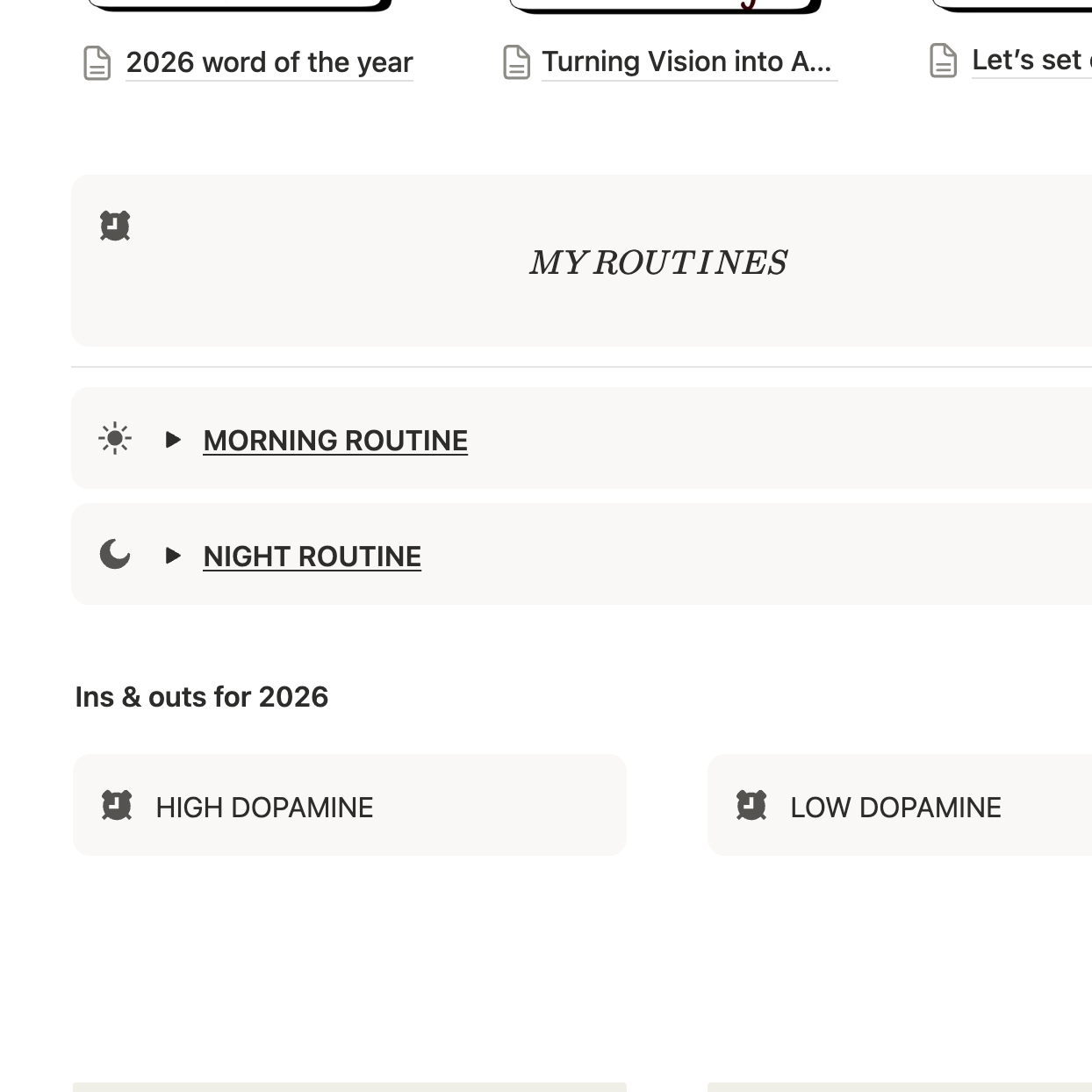The height and width of the screenshot is (1092, 1092).
Task: Click the MY ROUTINES italic heading
Action: point(658,262)
